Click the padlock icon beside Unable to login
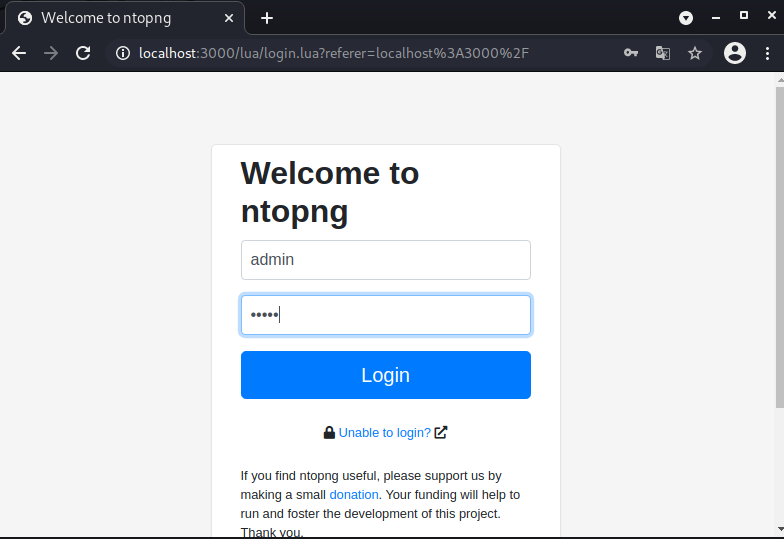This screenshot has height=539, width=784. (329, 432)
